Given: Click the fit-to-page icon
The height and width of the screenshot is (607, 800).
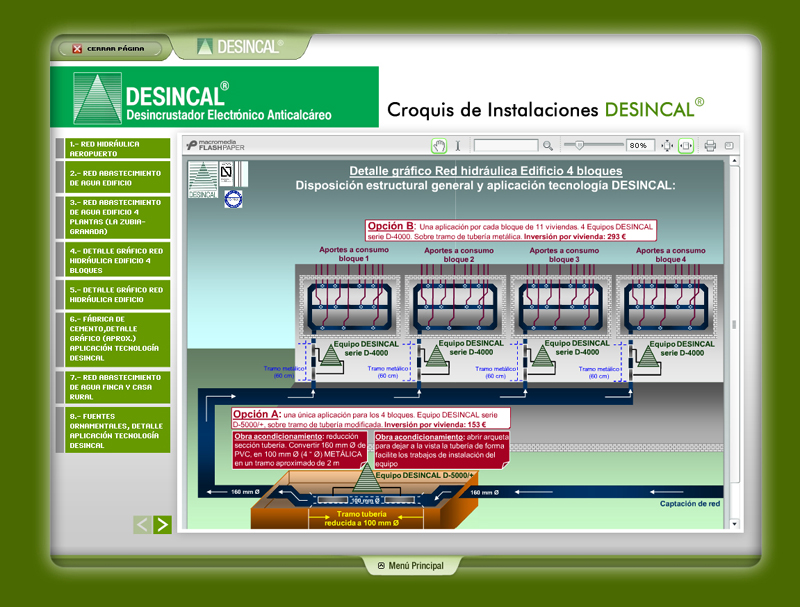Looking at the screenshot, I should (667, 146).
